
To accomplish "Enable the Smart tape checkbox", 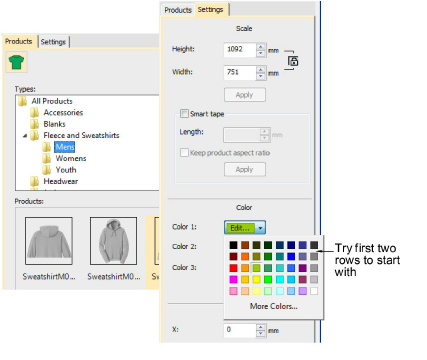I will [184, 114].
